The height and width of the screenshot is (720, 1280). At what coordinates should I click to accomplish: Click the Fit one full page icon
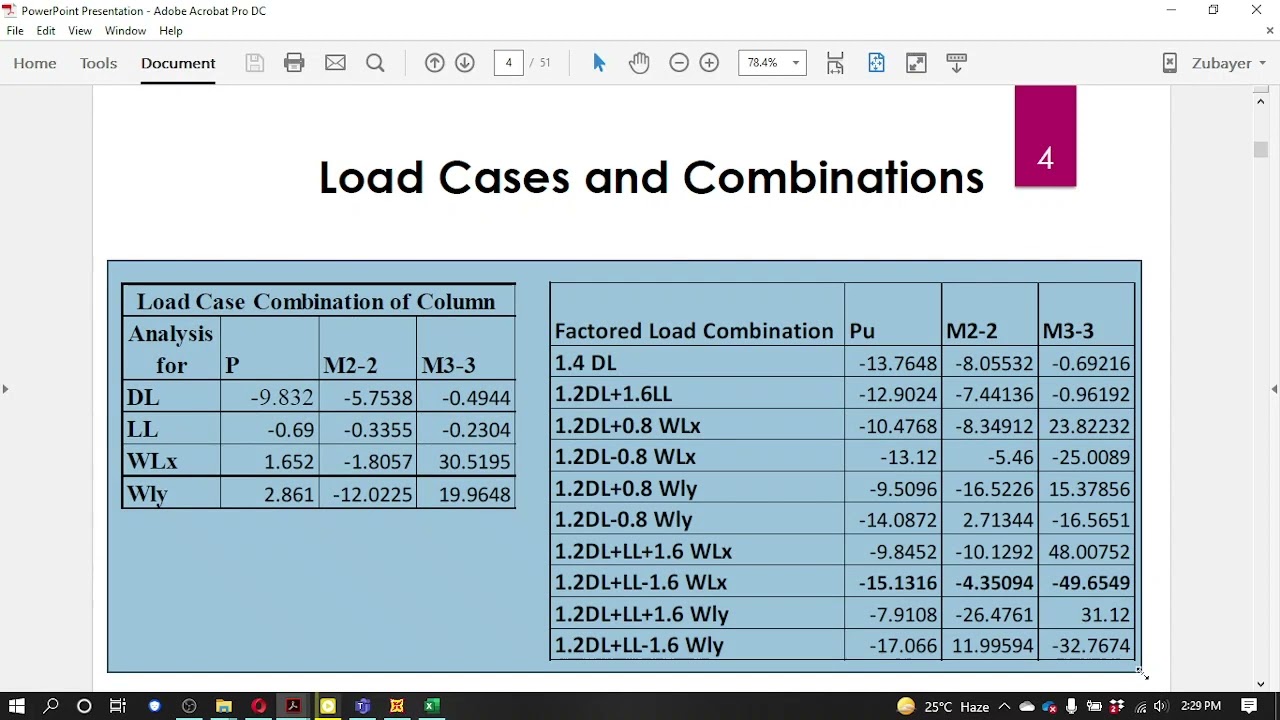click(x=876, y=63)
